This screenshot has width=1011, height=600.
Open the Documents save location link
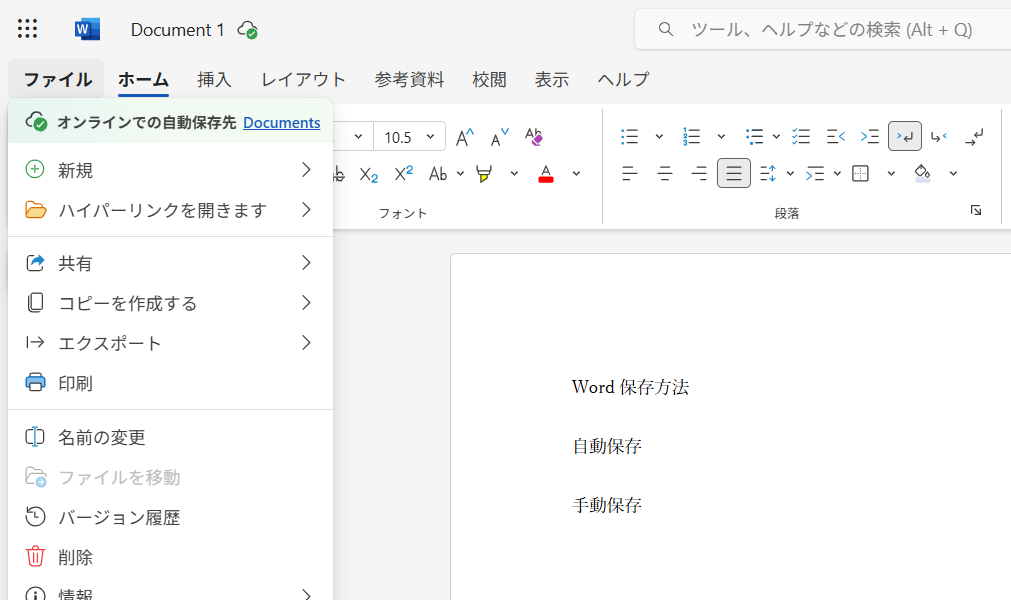282,122
